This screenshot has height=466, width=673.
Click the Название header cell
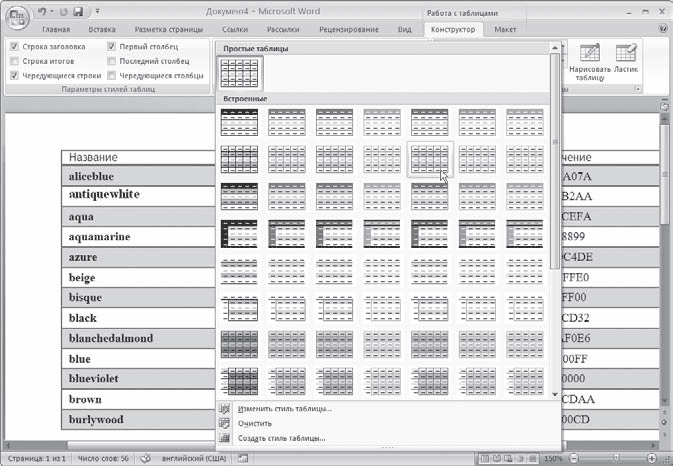(x=138, y=157)
